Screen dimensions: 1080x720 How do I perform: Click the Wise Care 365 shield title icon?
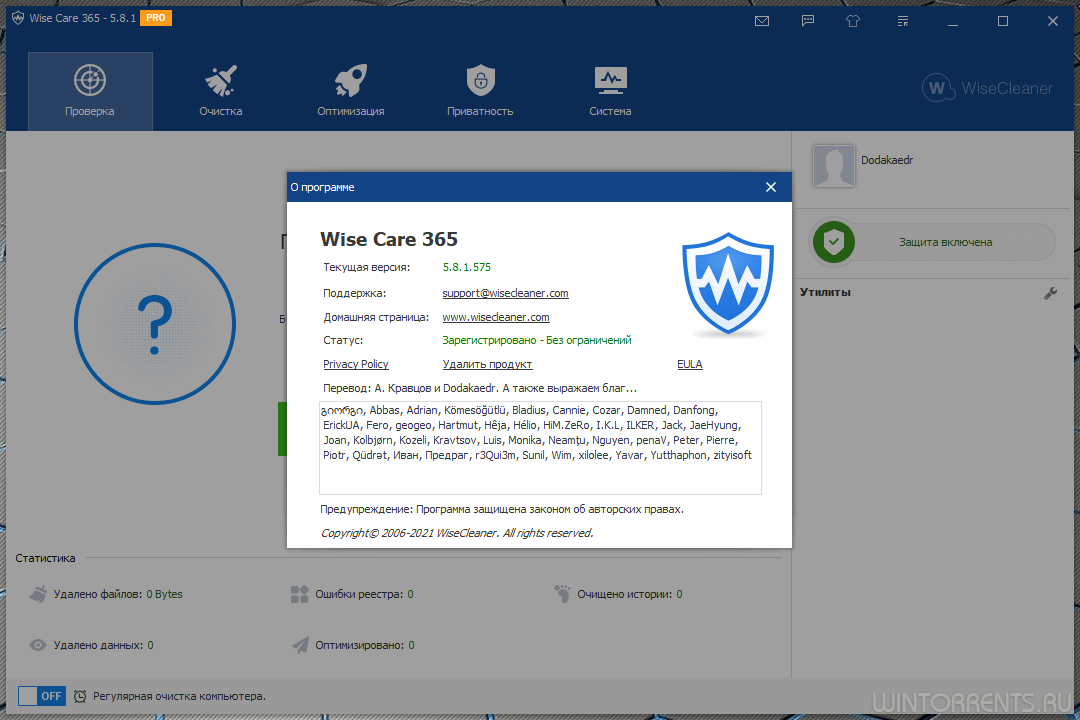(18, 18)
